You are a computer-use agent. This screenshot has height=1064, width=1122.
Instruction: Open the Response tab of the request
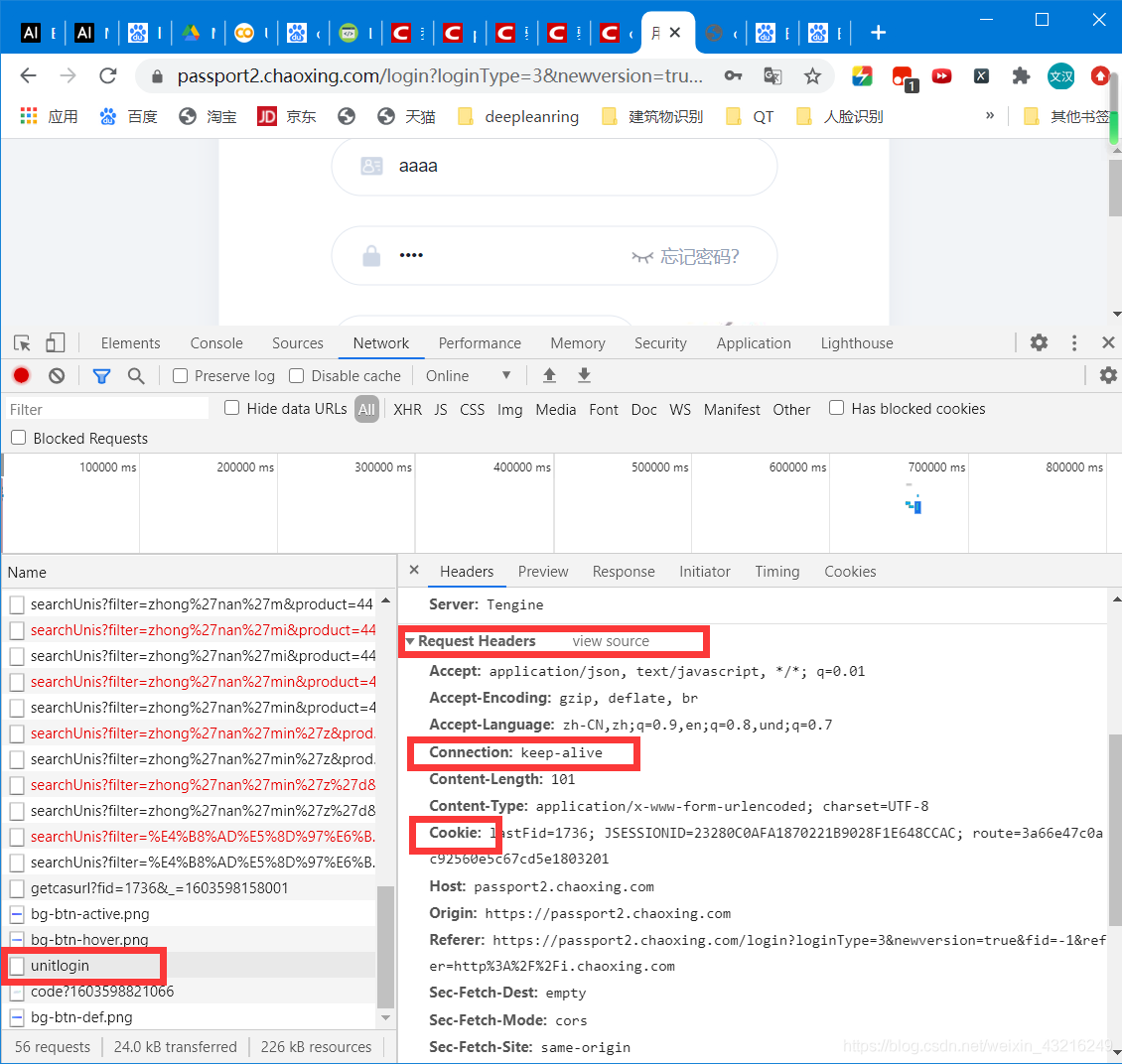(x=623, y=572)
